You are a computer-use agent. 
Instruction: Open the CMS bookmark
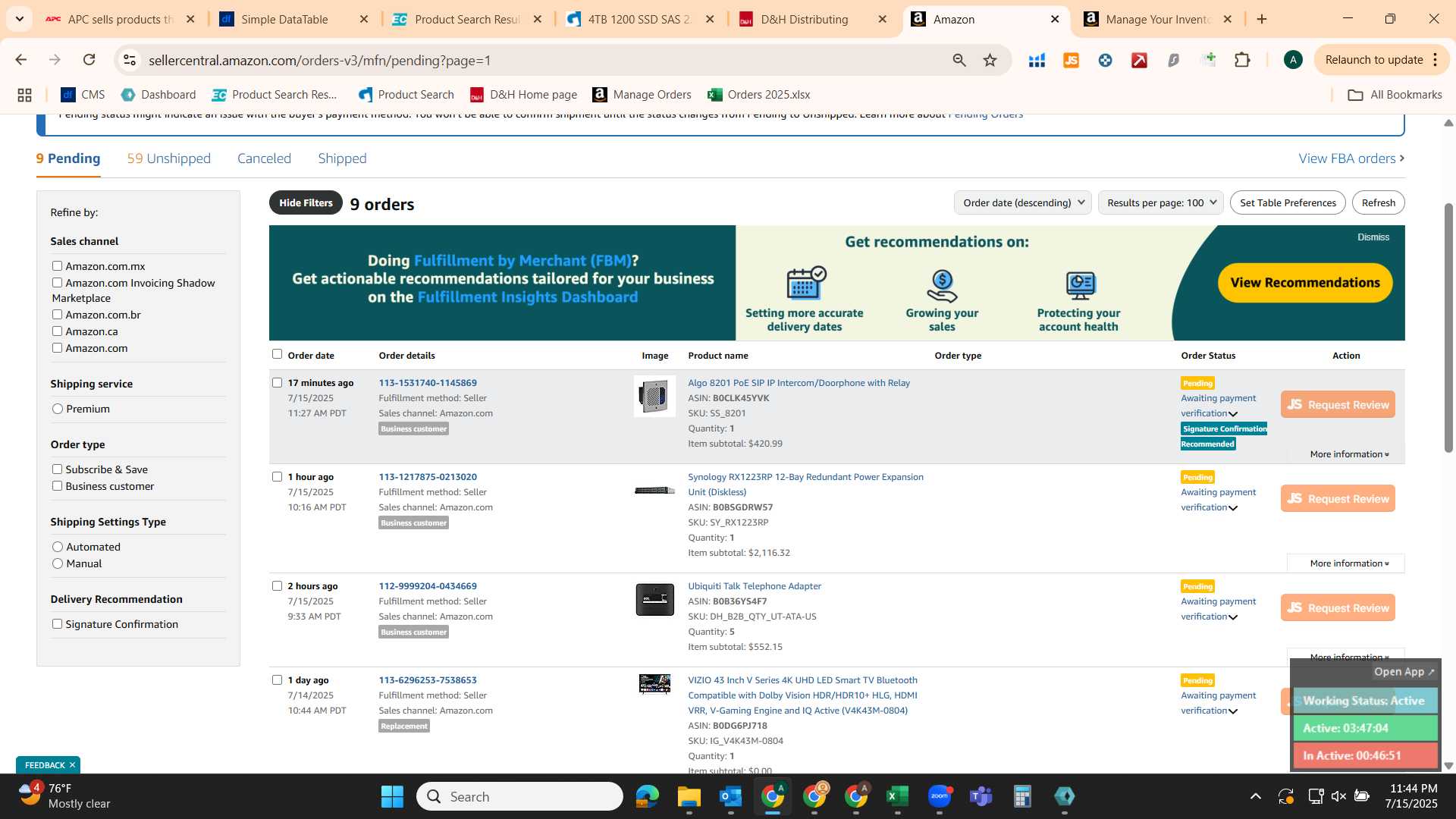point(83,95)
